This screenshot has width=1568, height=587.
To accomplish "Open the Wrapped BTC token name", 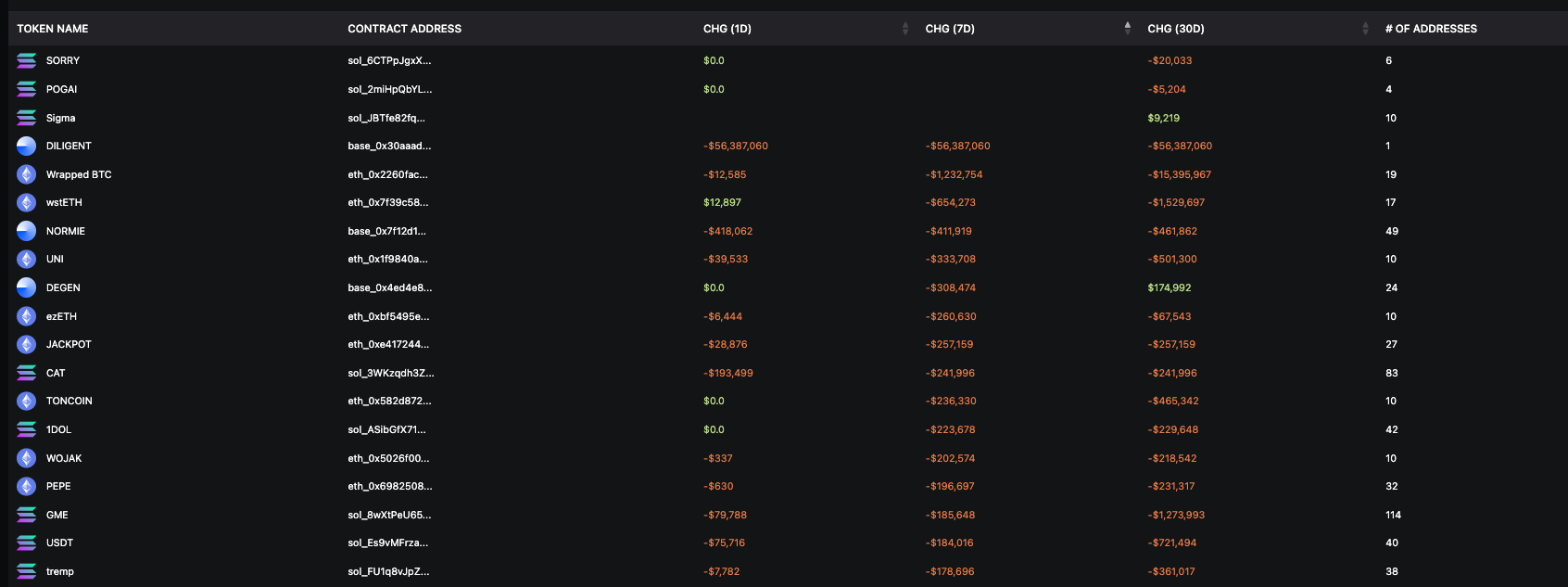I will [79, 174].
